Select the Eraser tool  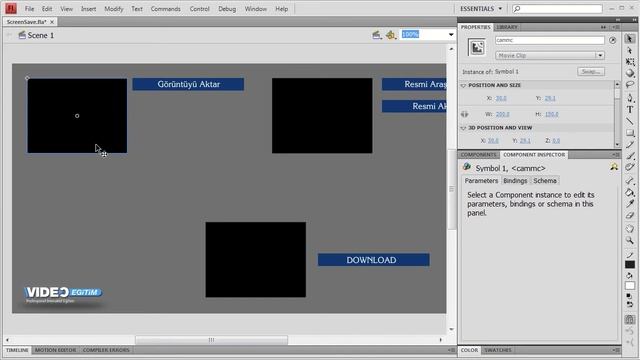[x=630, y=215]
